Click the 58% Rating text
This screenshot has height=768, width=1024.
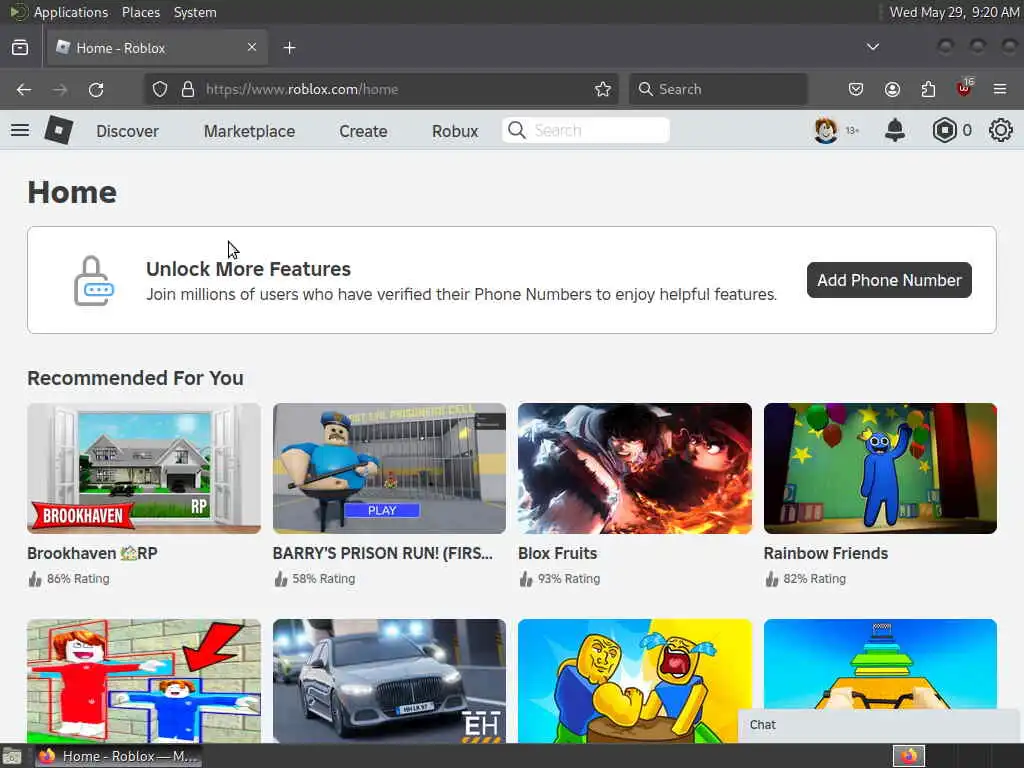323,579
